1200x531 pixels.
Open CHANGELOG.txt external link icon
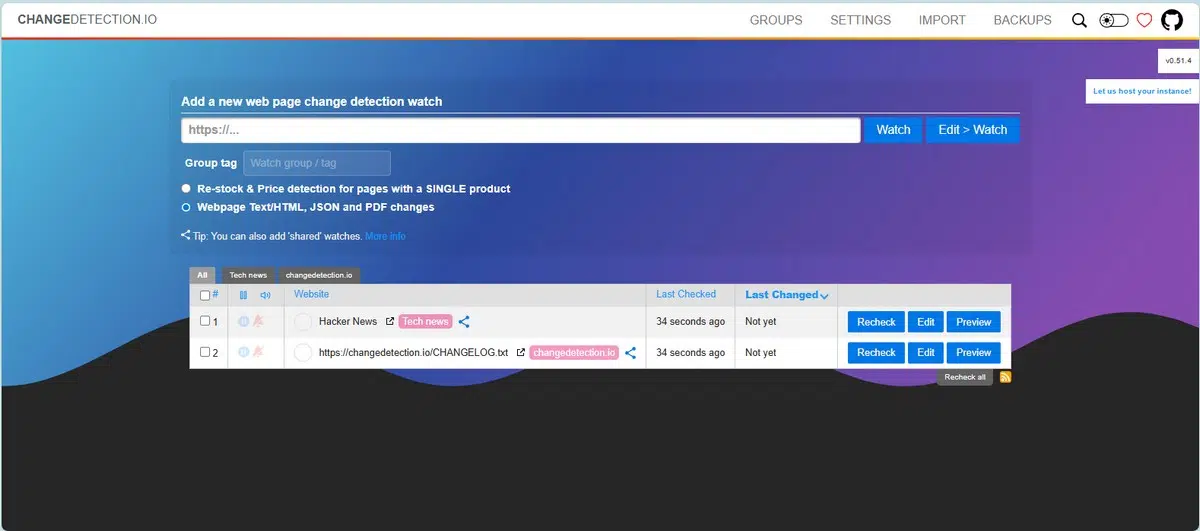pyautogui.click(x=520, y=352)
